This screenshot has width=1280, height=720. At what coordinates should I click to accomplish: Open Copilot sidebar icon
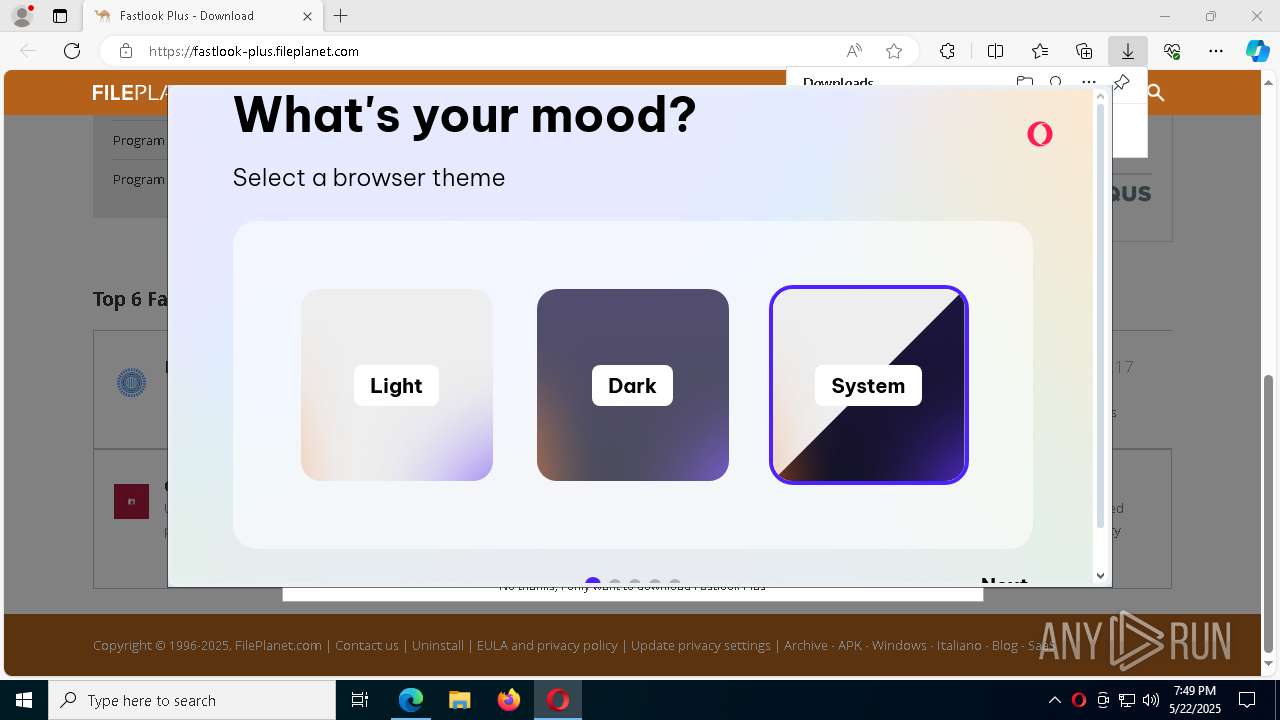point(1257,51)
